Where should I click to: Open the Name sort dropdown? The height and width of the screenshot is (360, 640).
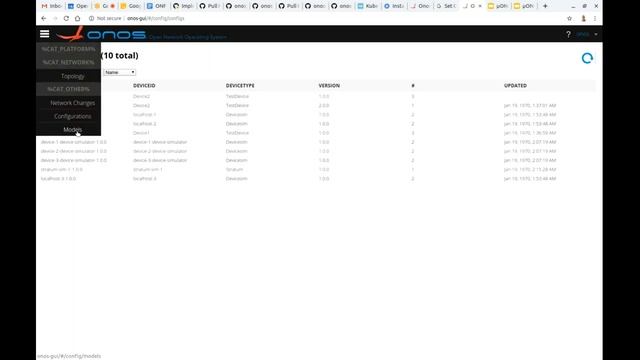point(119,72)
